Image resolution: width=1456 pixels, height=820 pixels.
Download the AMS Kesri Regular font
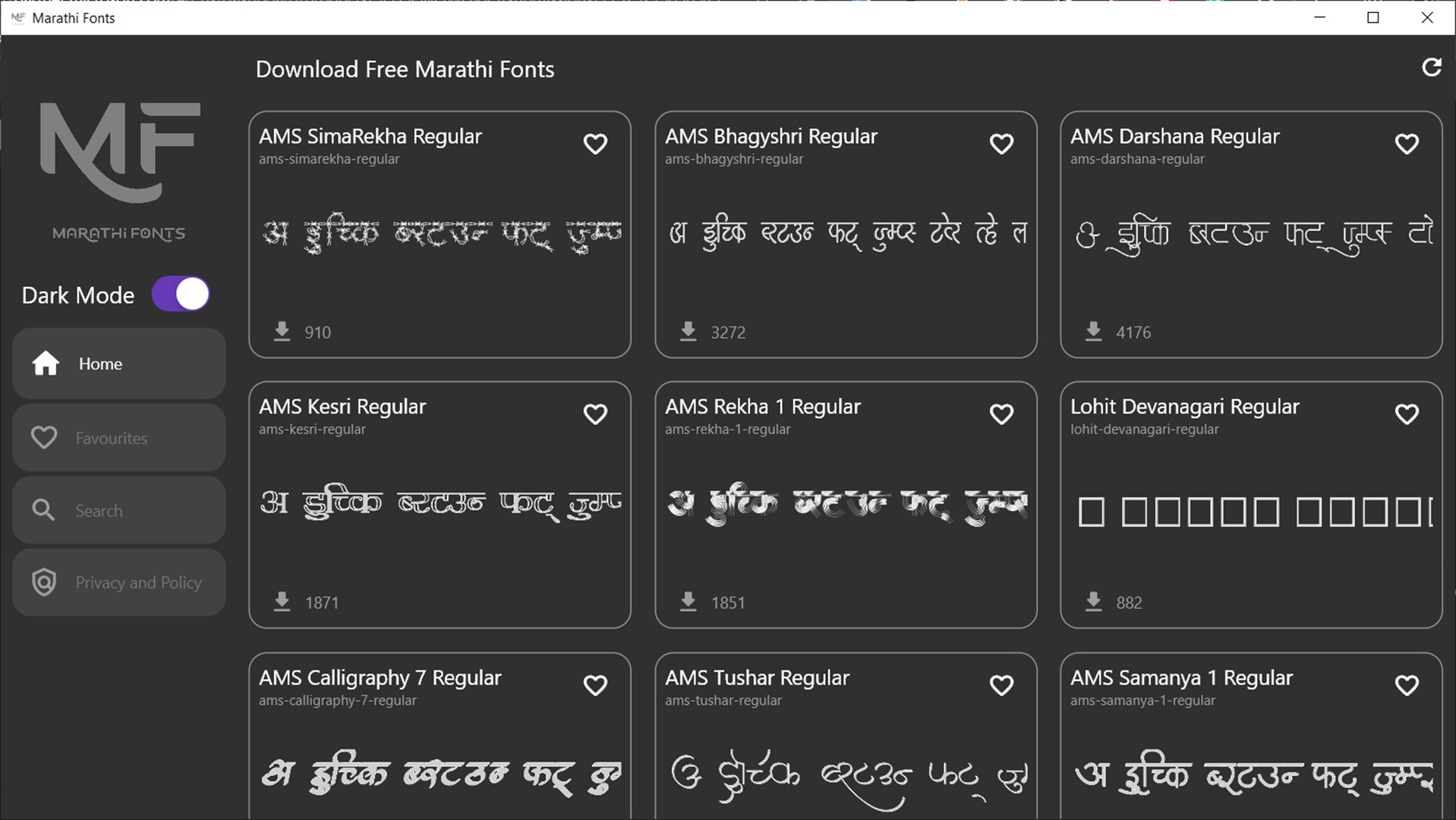pyautogui.click(x=282, y=601)
